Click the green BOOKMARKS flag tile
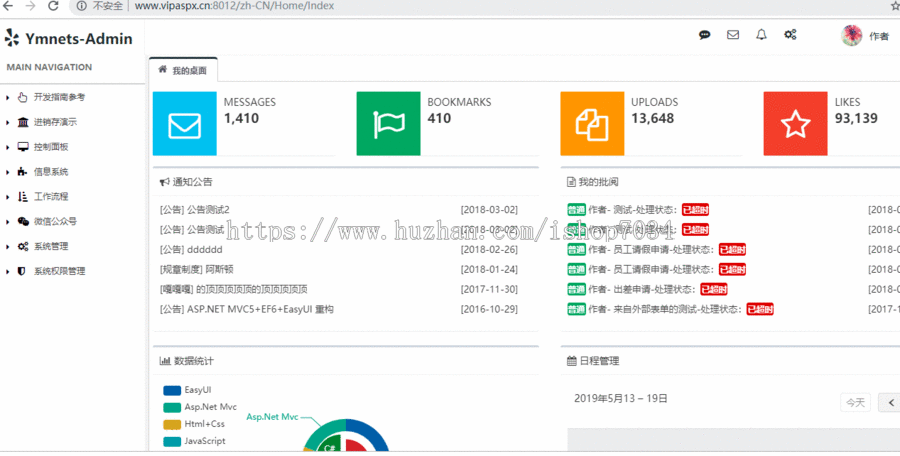The height and width of the screenshot is (456, 900). coord(389,123)
